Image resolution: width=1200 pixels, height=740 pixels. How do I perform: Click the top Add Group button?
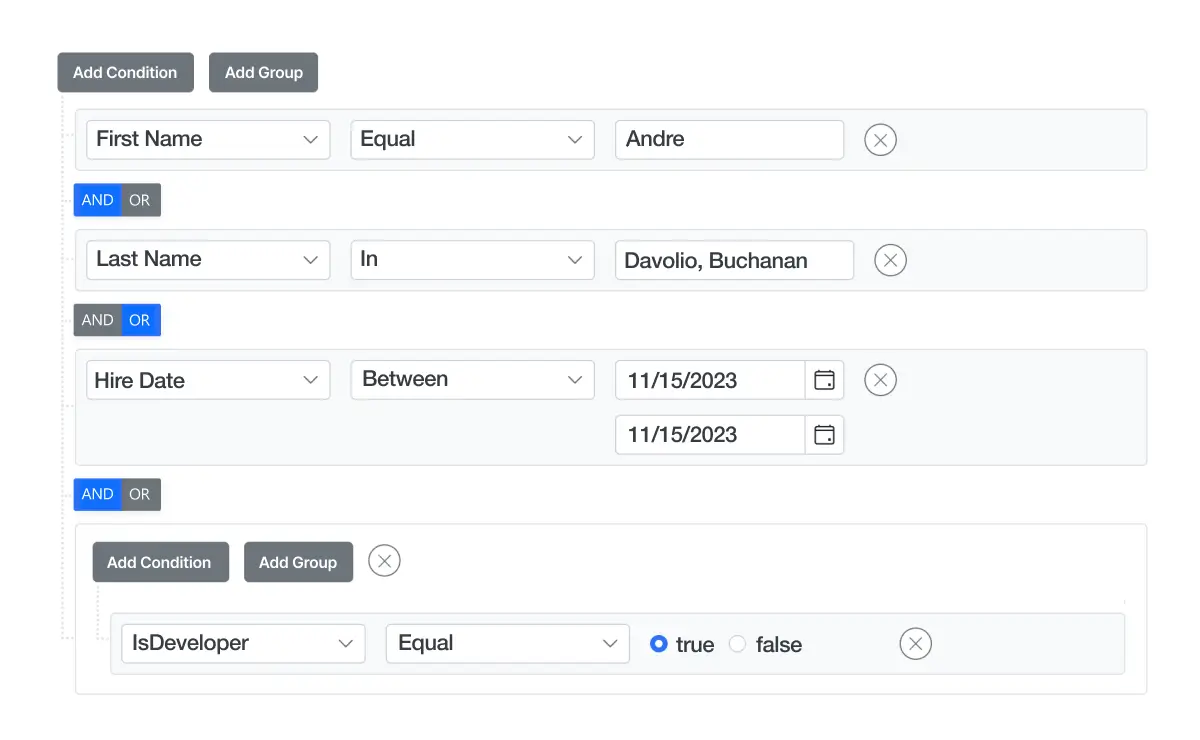pyautogui.click(x=263, y=72)
